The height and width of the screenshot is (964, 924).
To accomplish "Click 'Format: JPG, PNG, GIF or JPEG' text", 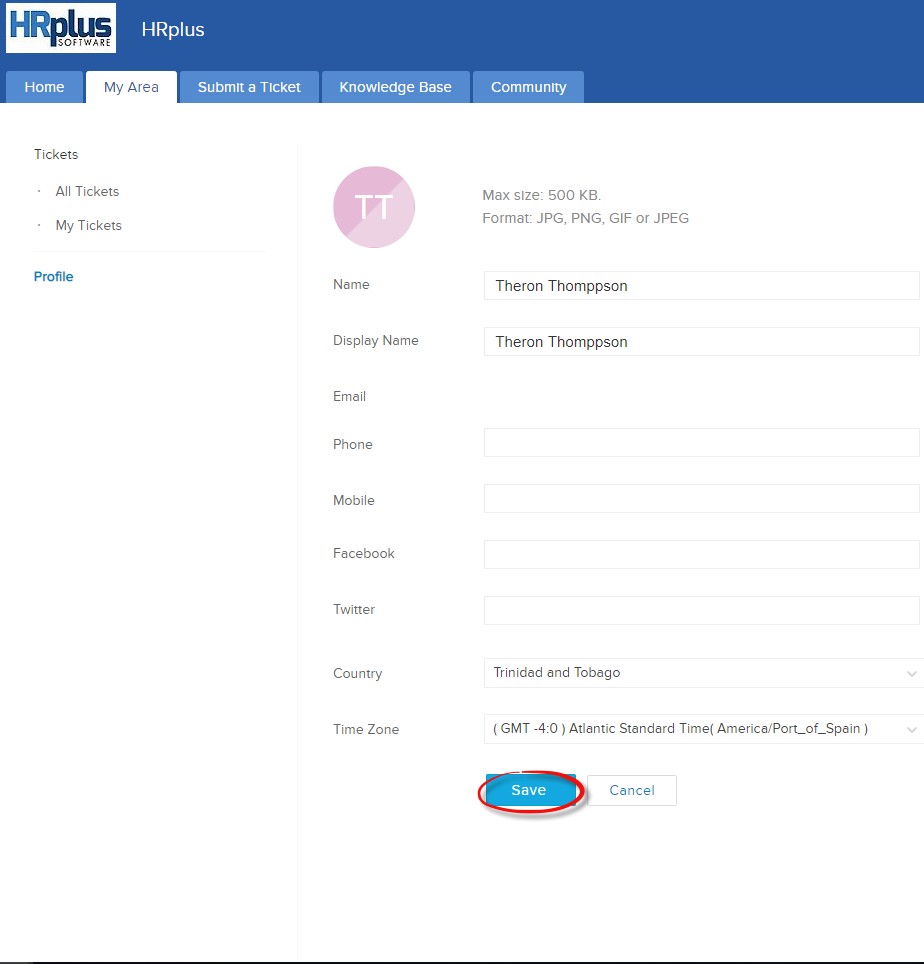I will 585,218.
